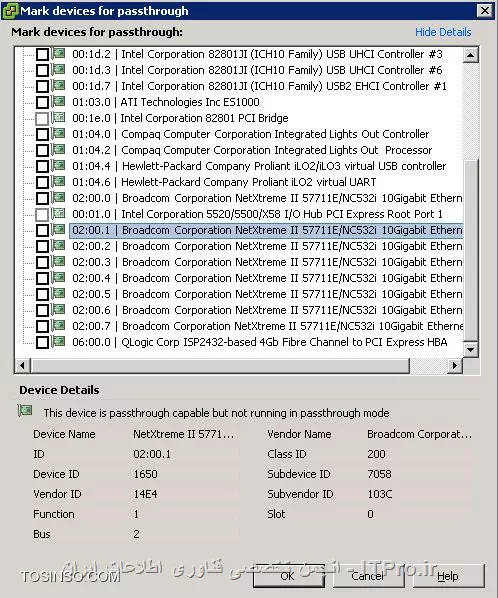Click the vSphere icon in the title bar

pyautogui.click(x=10, y=11)
